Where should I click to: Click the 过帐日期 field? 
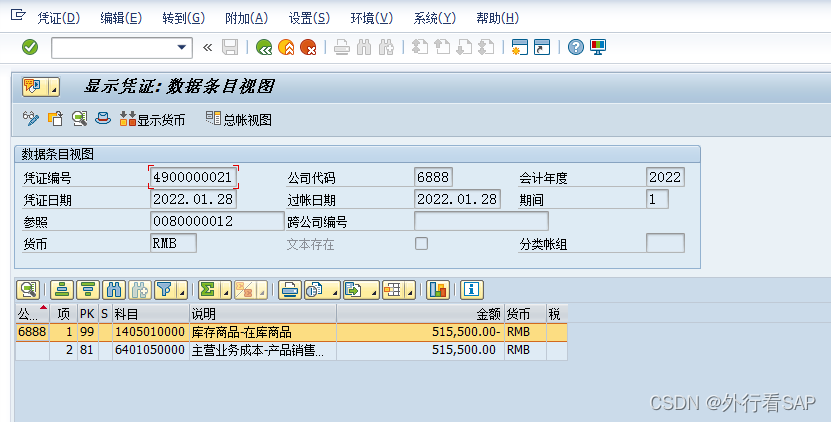(457, 199)
